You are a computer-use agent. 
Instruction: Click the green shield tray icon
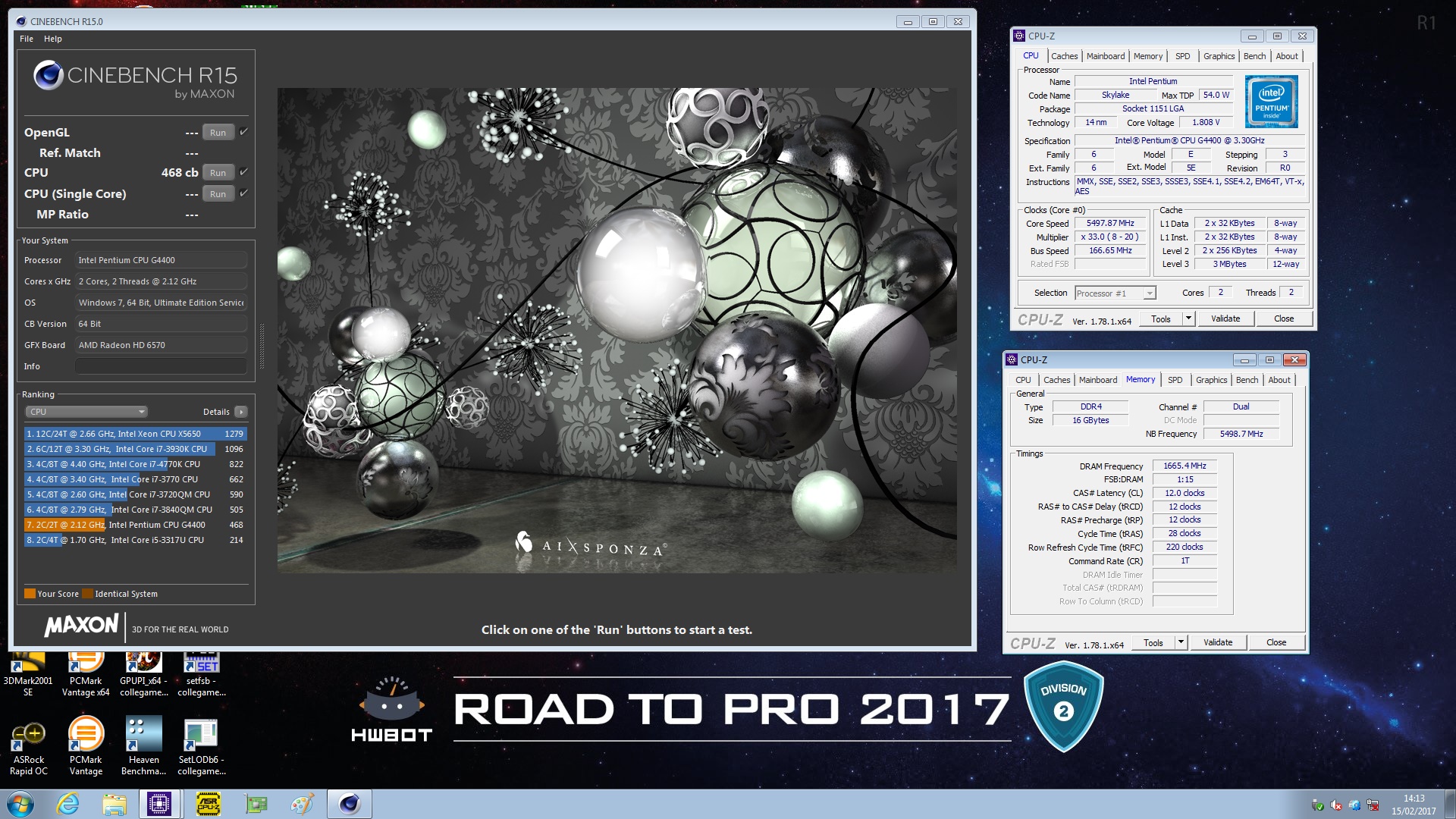point(1318,805)
